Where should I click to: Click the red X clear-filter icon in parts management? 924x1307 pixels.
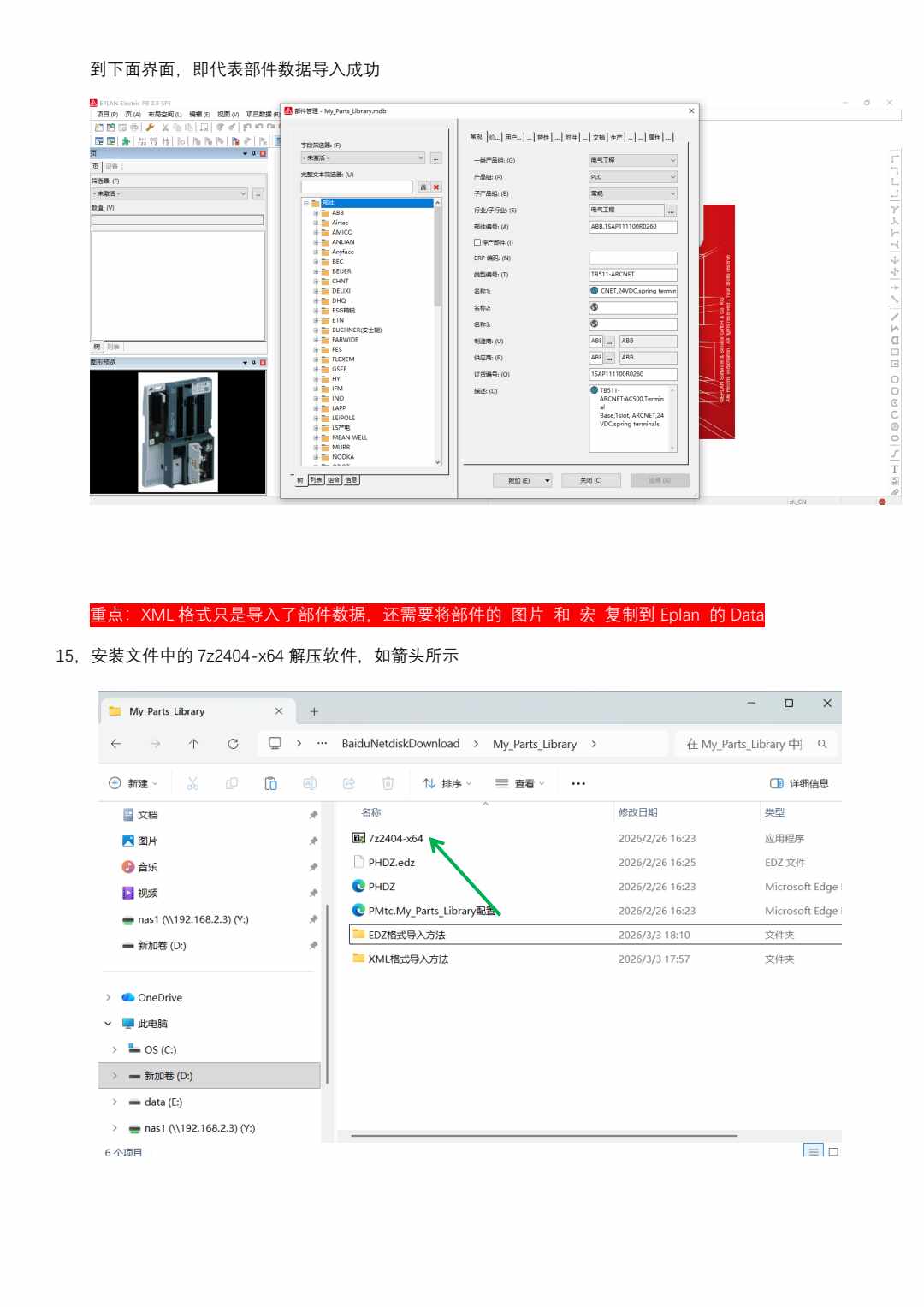pos(436,187)
